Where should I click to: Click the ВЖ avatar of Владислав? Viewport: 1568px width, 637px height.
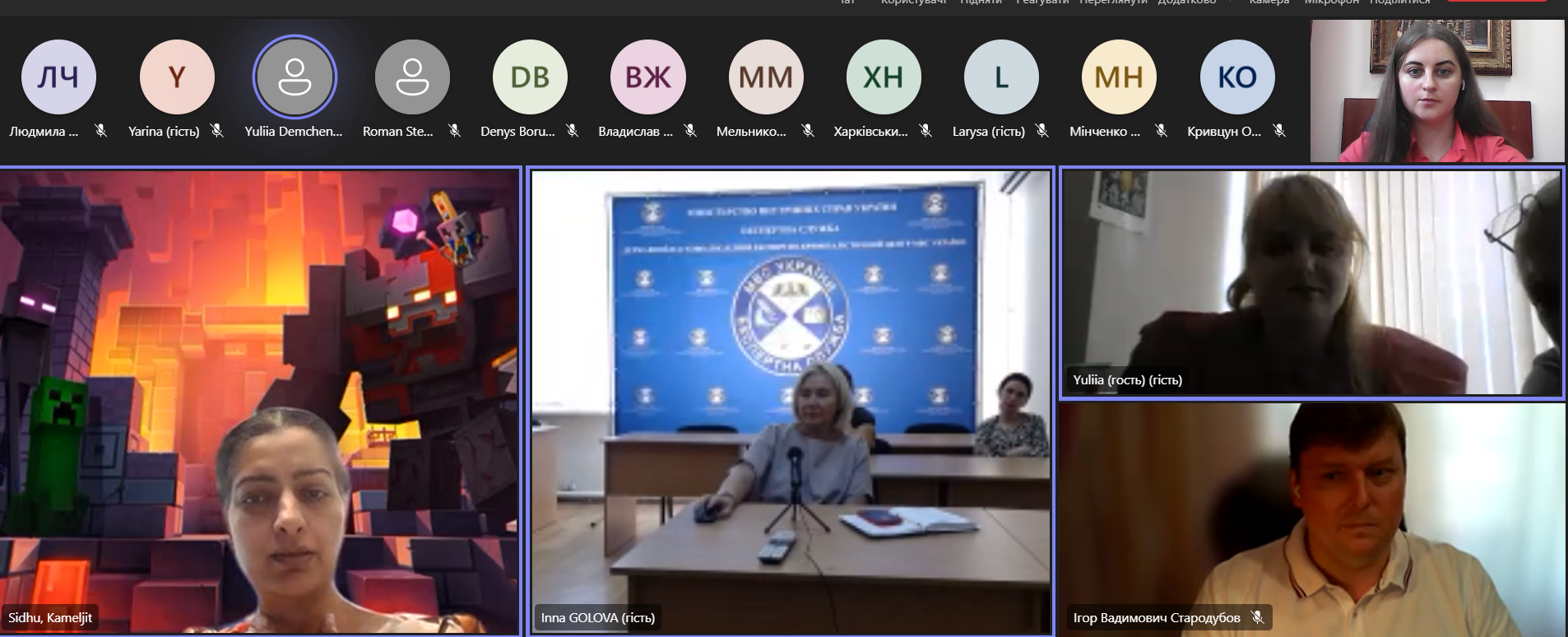[x=647, y=77]
